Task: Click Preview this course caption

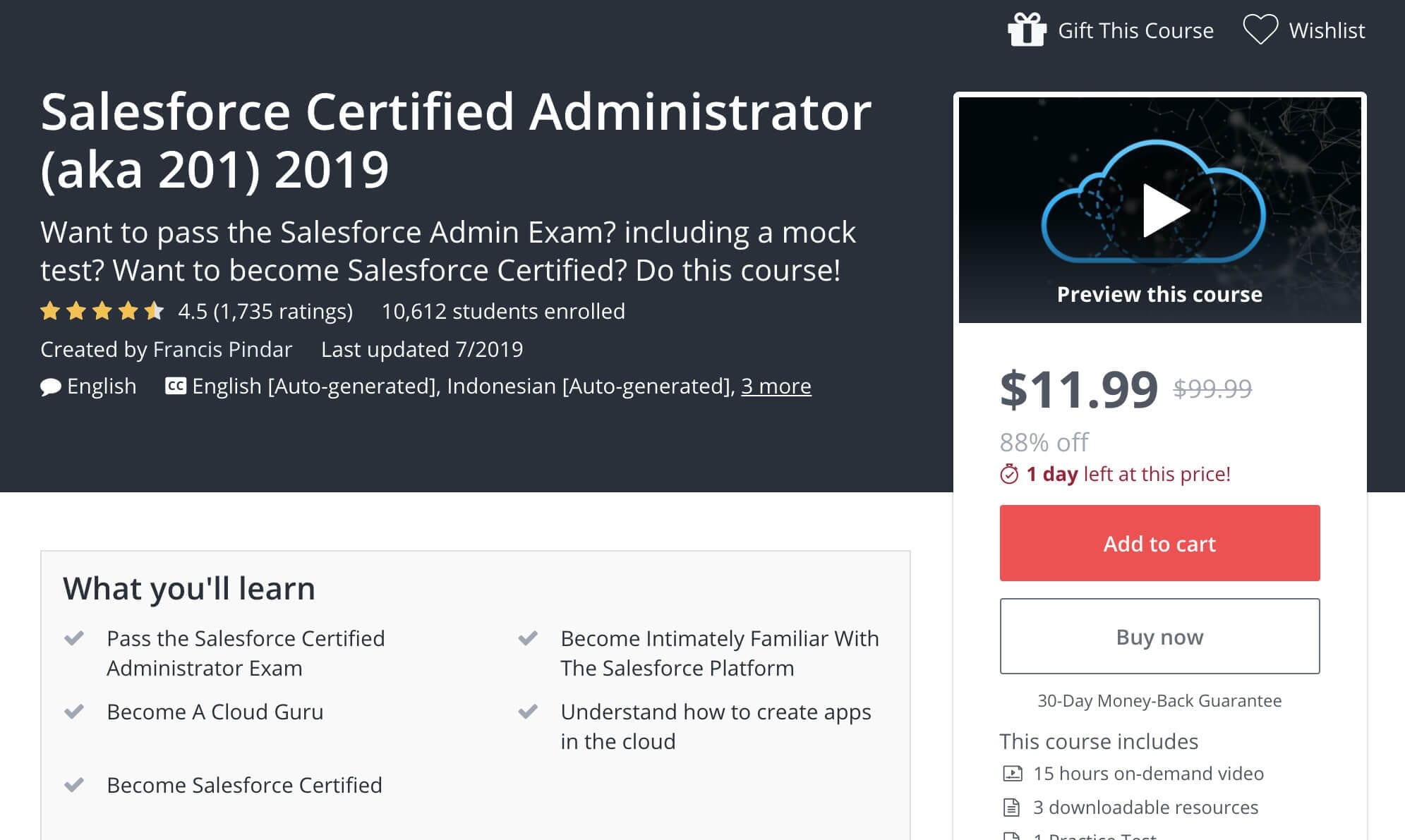Action: [1159, 294]
